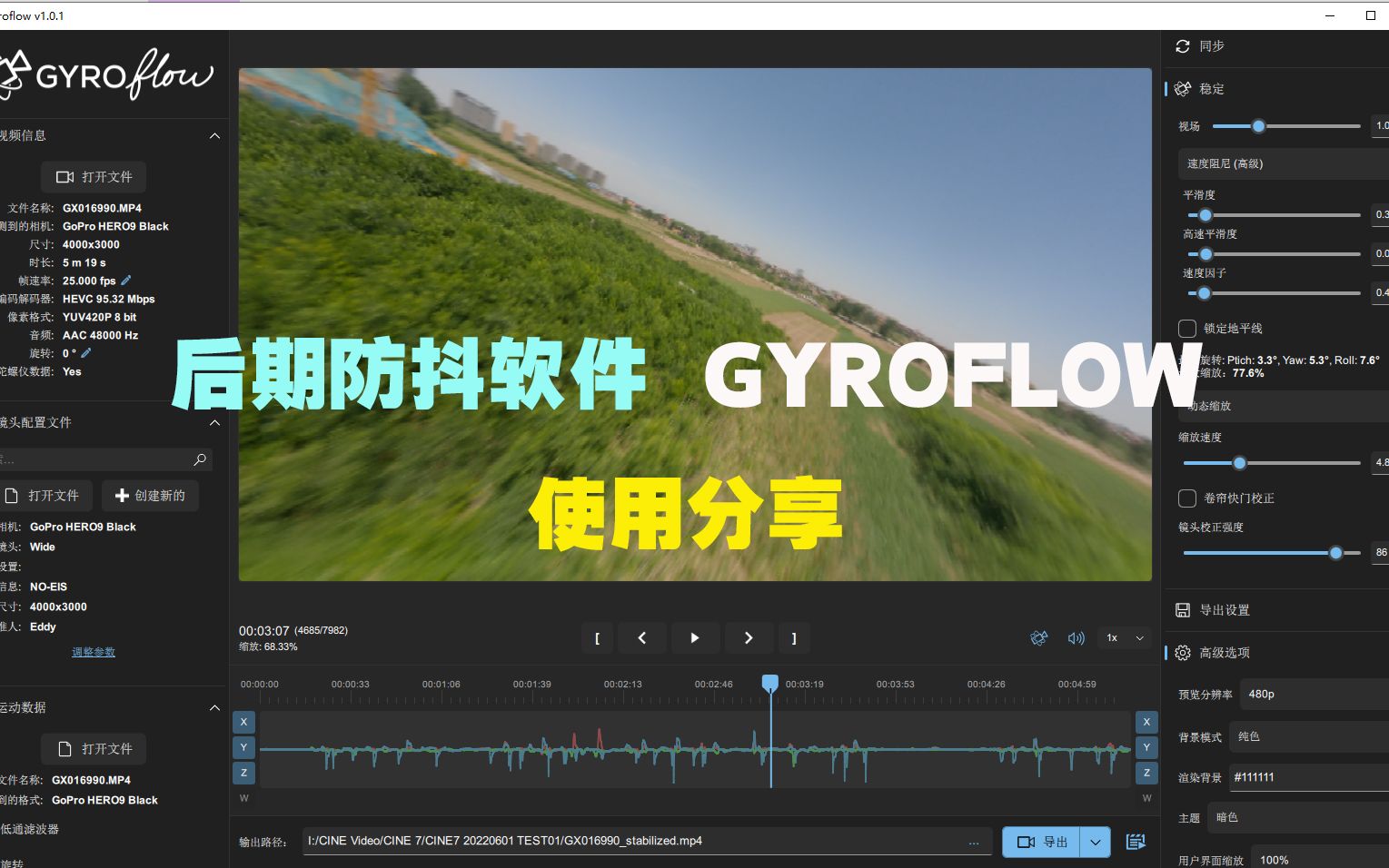
Task: Mute audio with the speaker icon
Action: 1076,638
